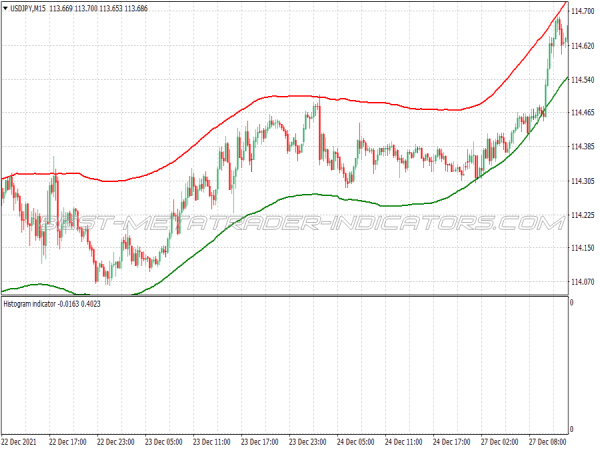Click the small triangle before USDJPY,M15
The image size is (600, 450).
pyautogui.click(x=6, y=10)
